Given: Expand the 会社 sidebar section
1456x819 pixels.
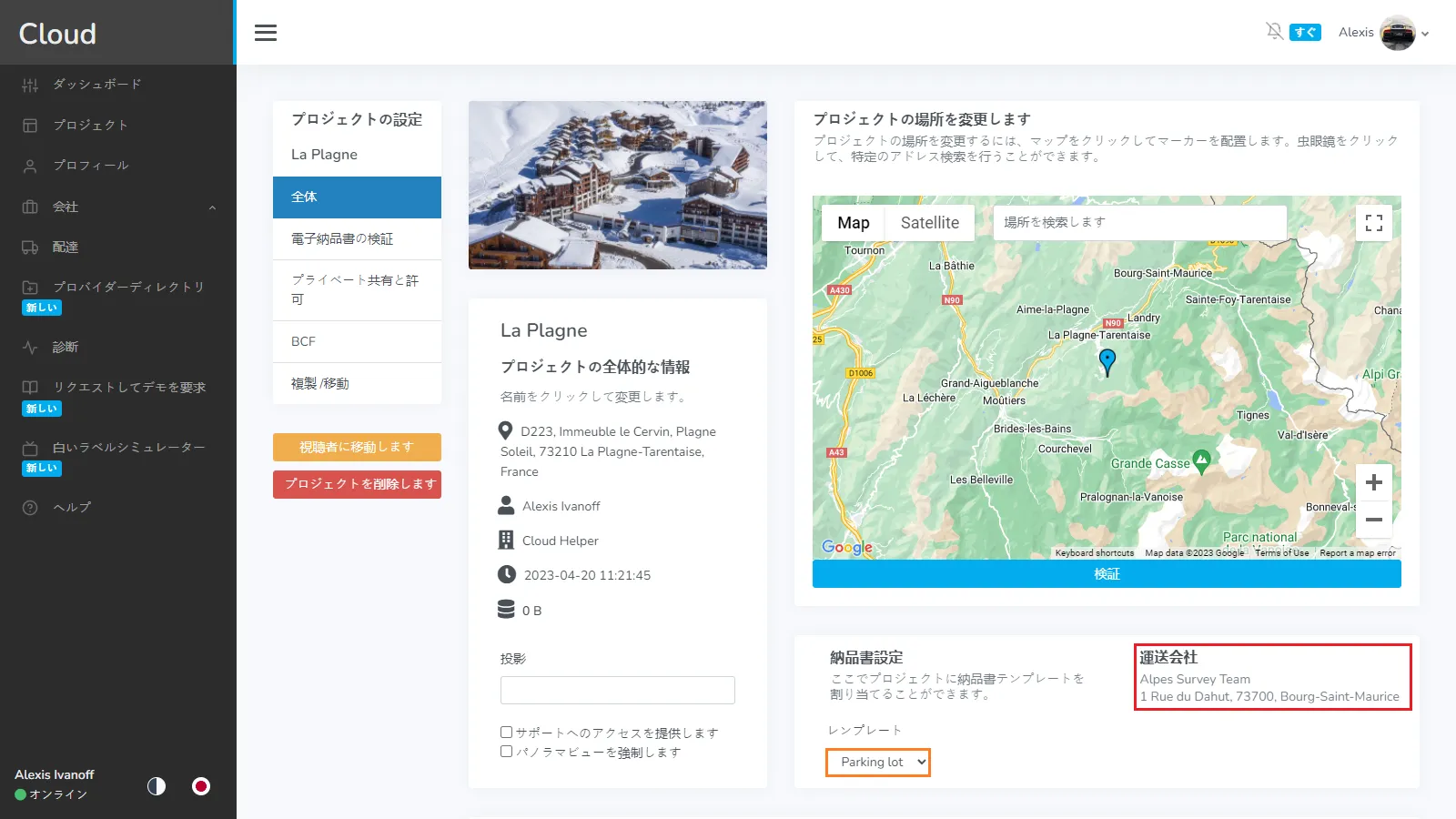Looking at the screenshot, I should click(66, 207).
